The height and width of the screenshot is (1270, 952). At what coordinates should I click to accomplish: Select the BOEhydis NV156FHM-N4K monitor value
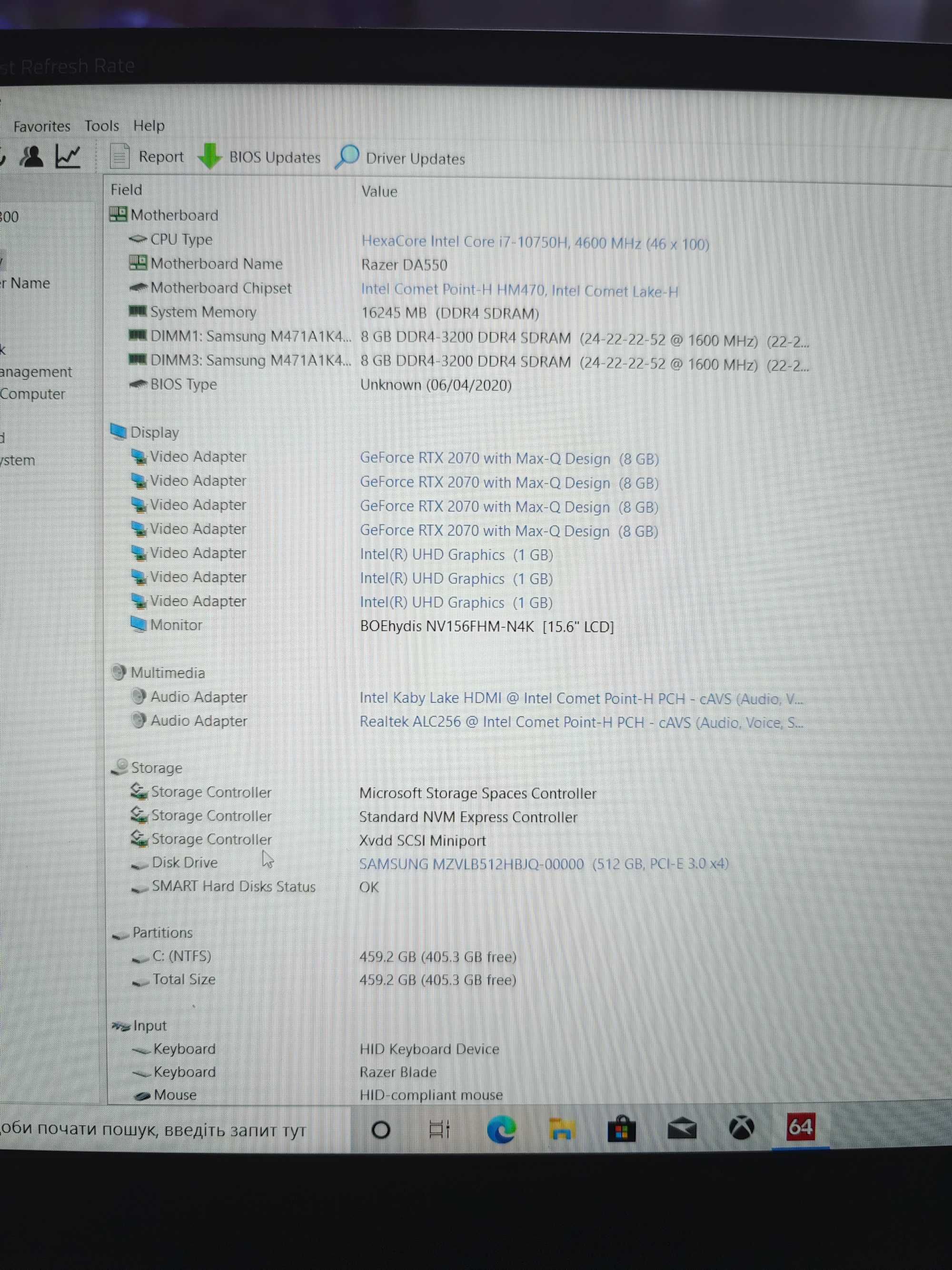pyautogui.click(x=486, y=626)
